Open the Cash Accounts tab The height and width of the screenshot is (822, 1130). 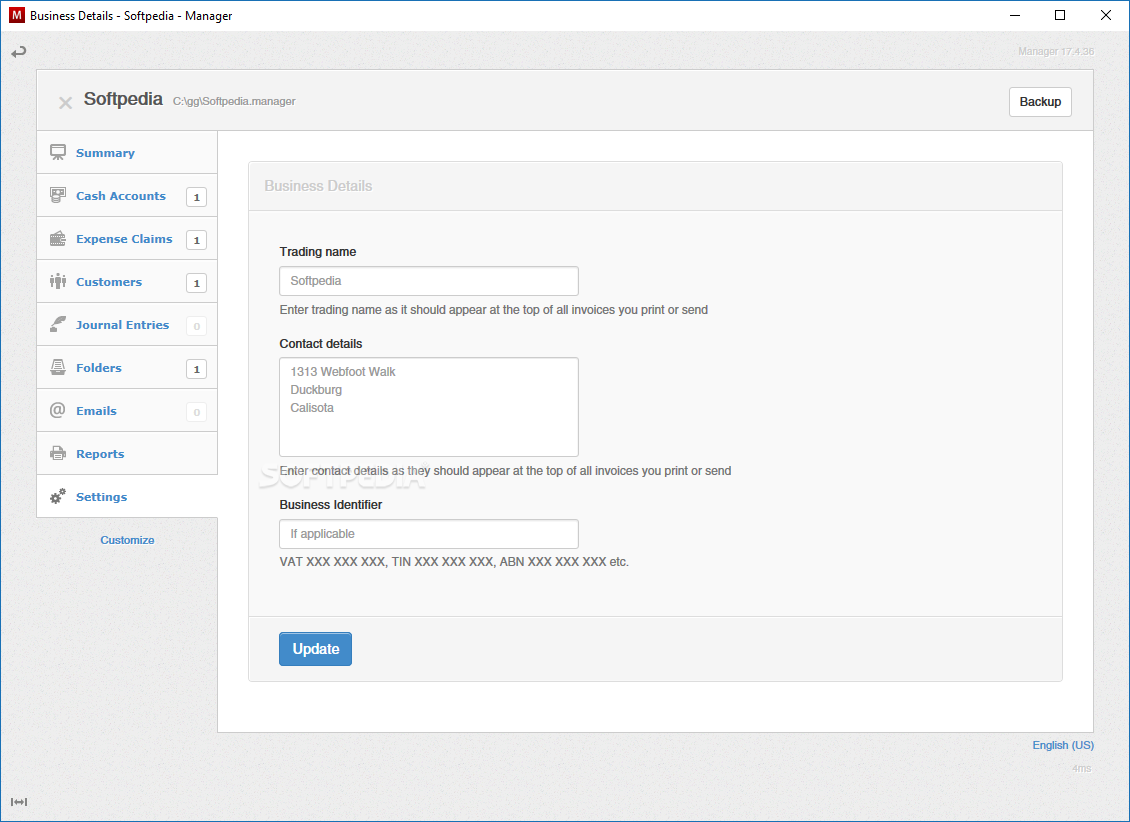tap(127, 195)
